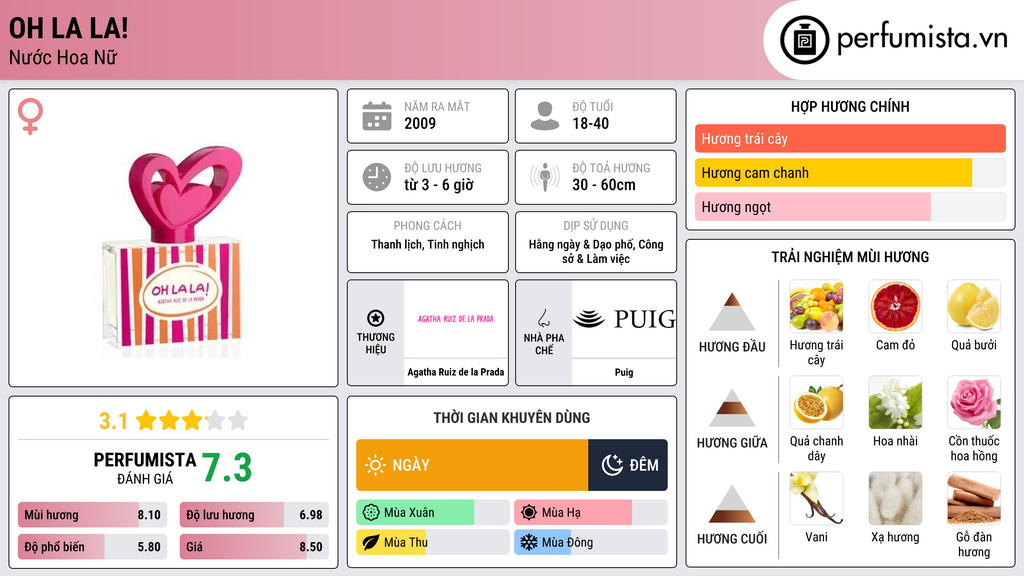Click the person icon beside Độ tuổi
This screenshot has width=1024, height=576.
tap(545, 116)
